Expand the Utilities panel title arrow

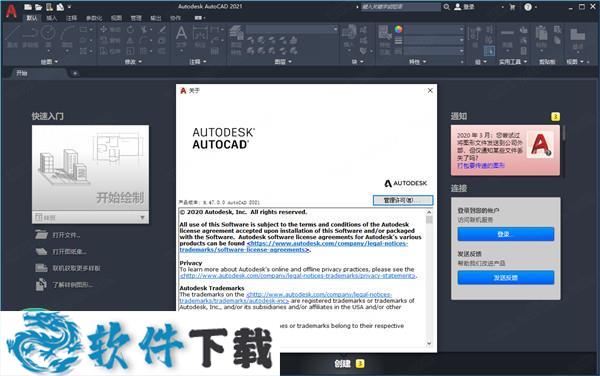tap(525, 62)
